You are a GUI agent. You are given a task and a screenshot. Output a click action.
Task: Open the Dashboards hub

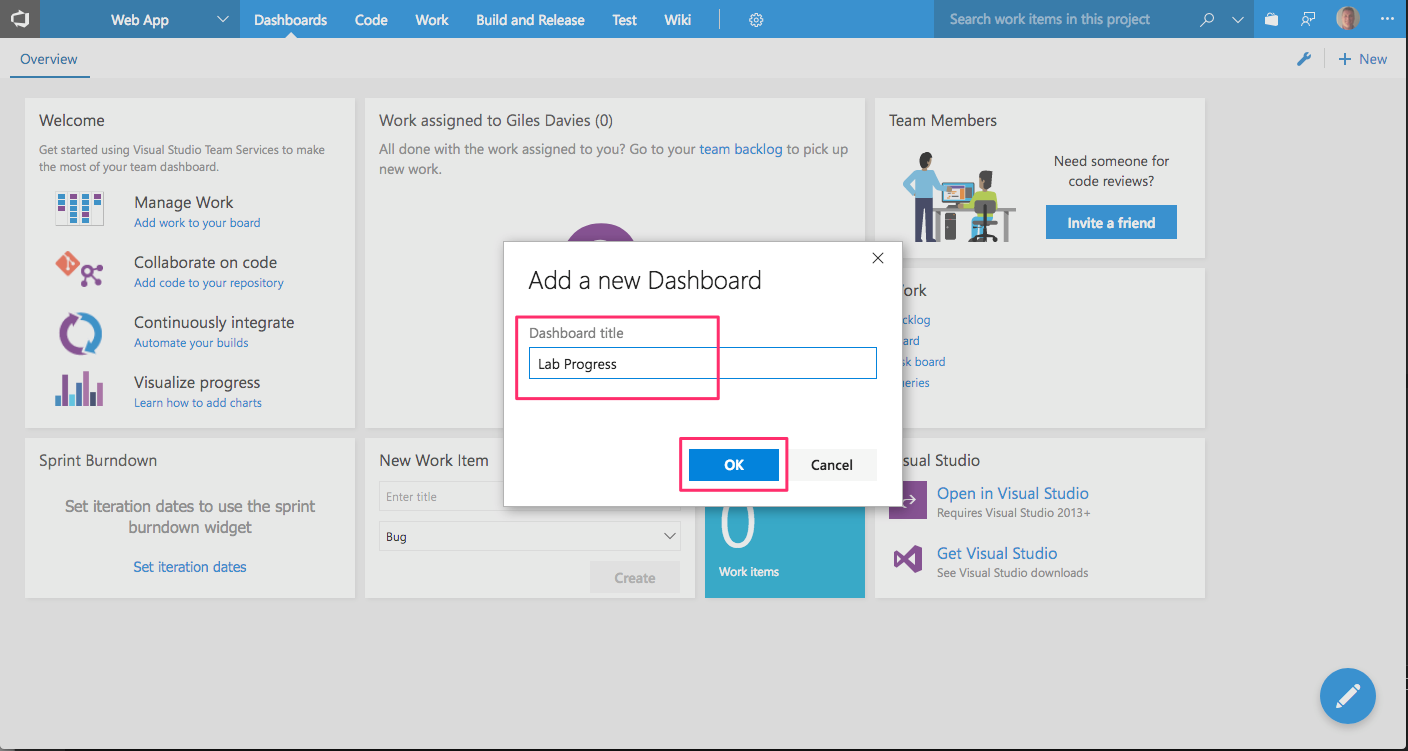click(x=290, y=19)
